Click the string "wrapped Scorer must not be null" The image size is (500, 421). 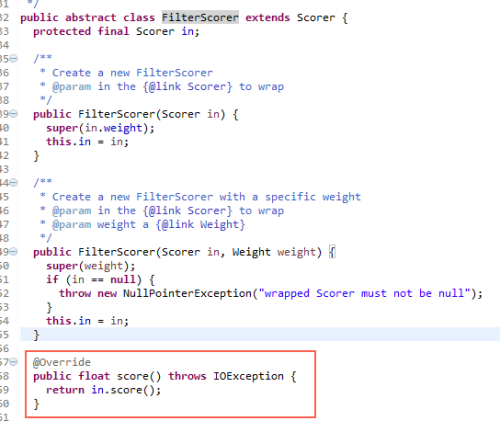(x=364, y=293)
